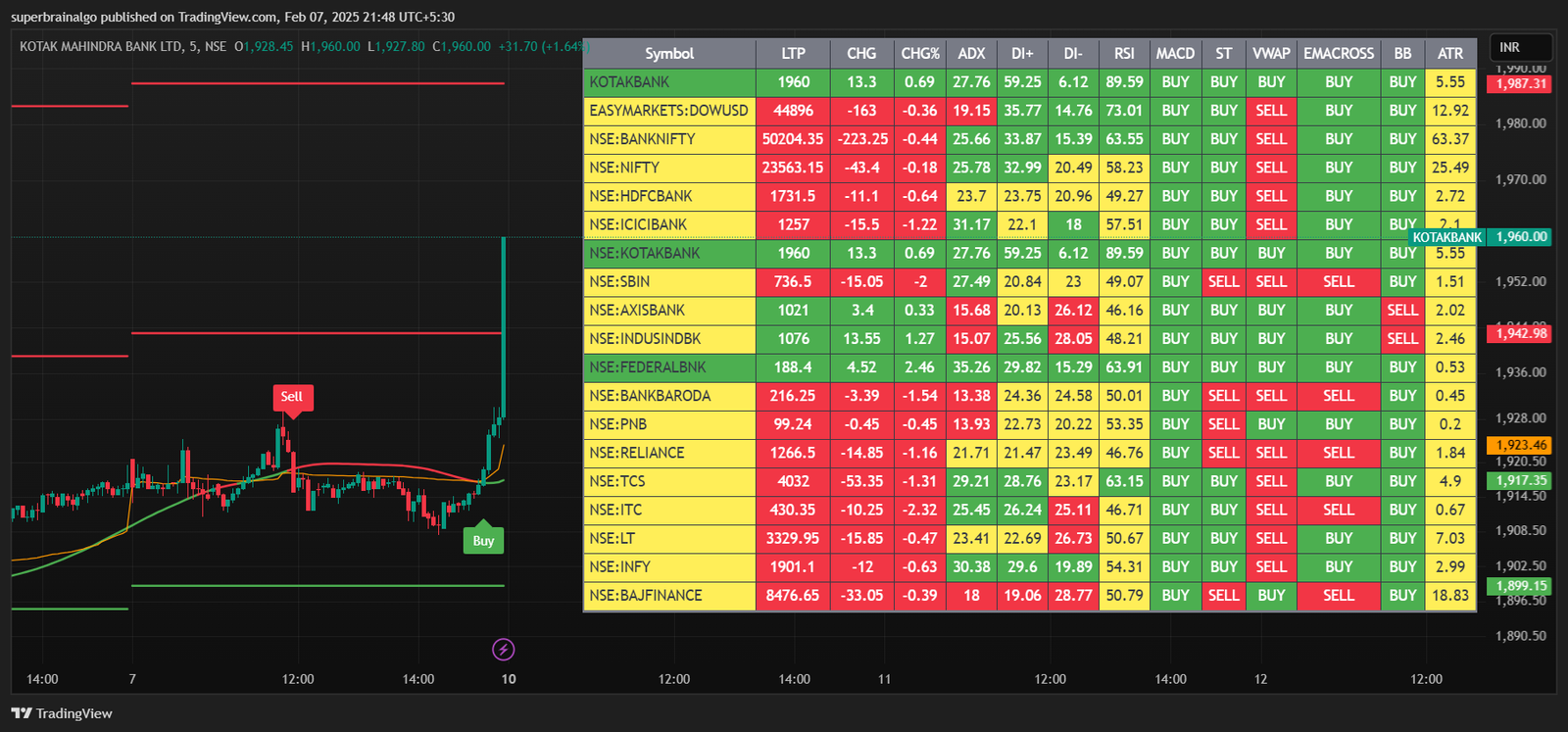Open the TradingView logo link
The width and height of the screenshot is (1568, 732).
tap(62, 713)
